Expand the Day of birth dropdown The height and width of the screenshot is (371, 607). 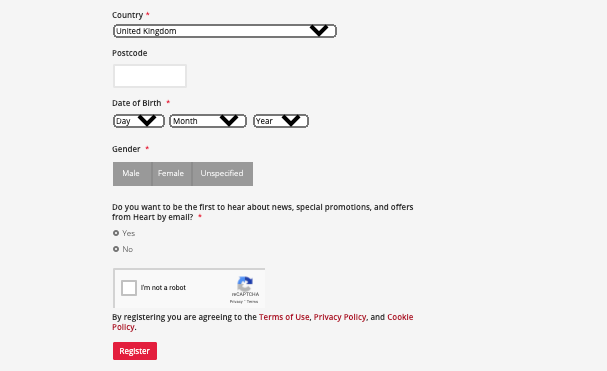point(139,121)
